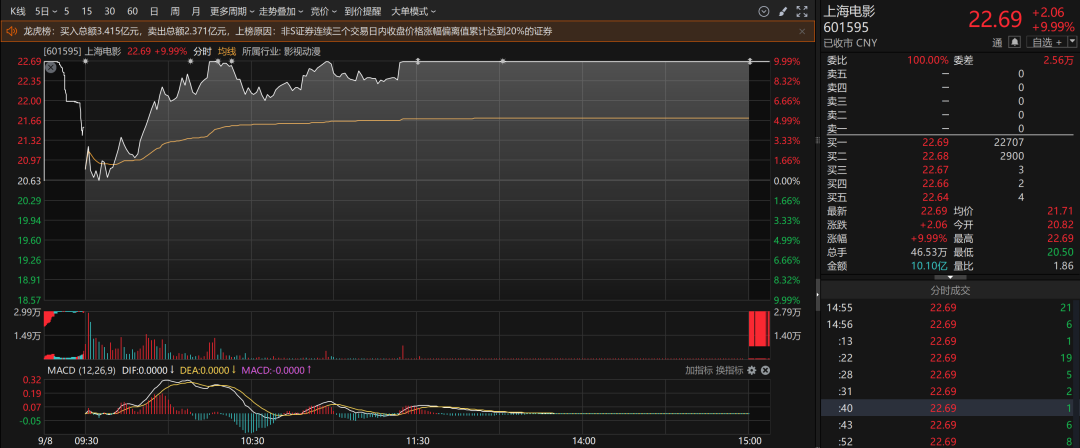Select the highlighted :40 trade tick row
This screenshot has height=448, width=1080.
[950, 409]
